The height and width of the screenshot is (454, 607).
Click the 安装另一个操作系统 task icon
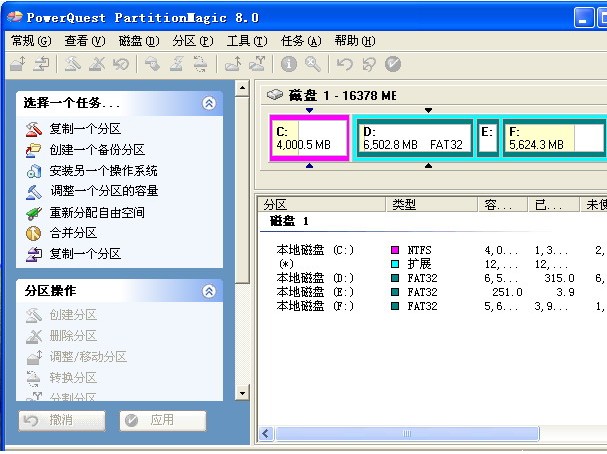pos(34,171)
